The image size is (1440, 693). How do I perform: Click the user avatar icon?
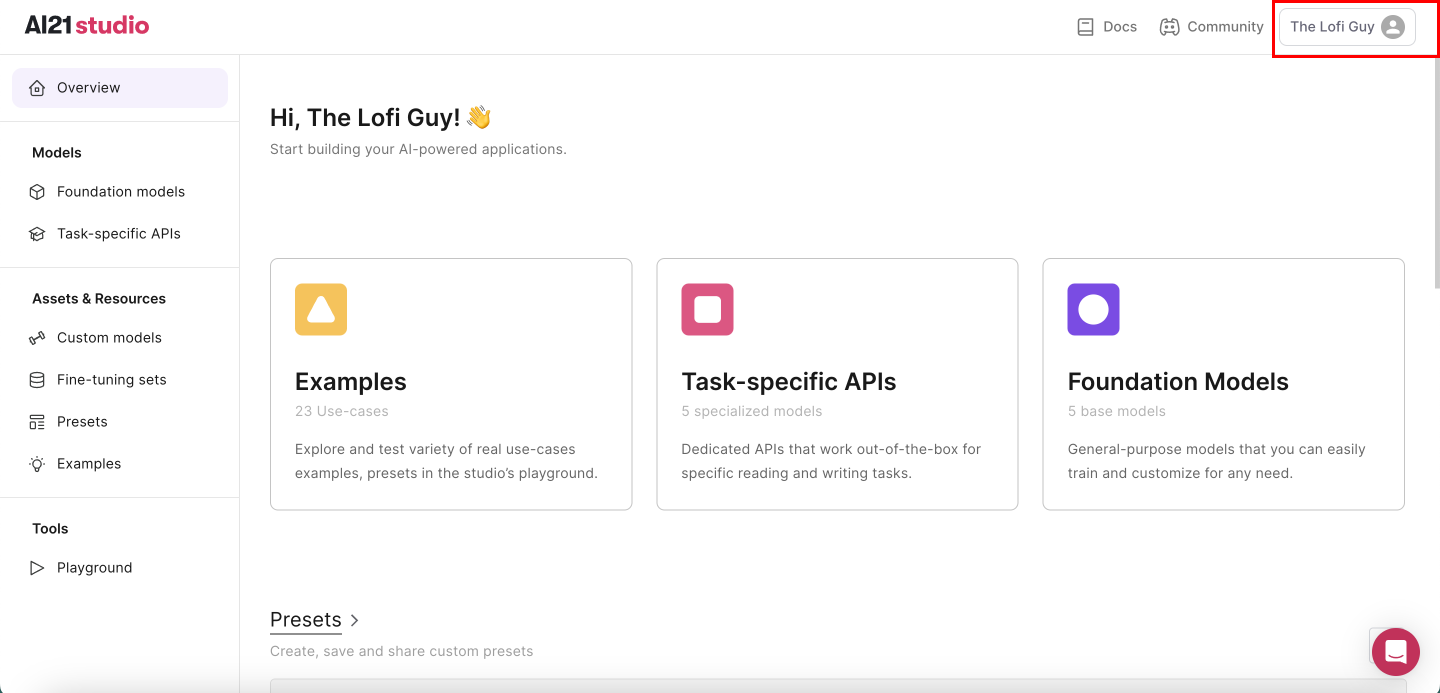[x=1393, y=27]
